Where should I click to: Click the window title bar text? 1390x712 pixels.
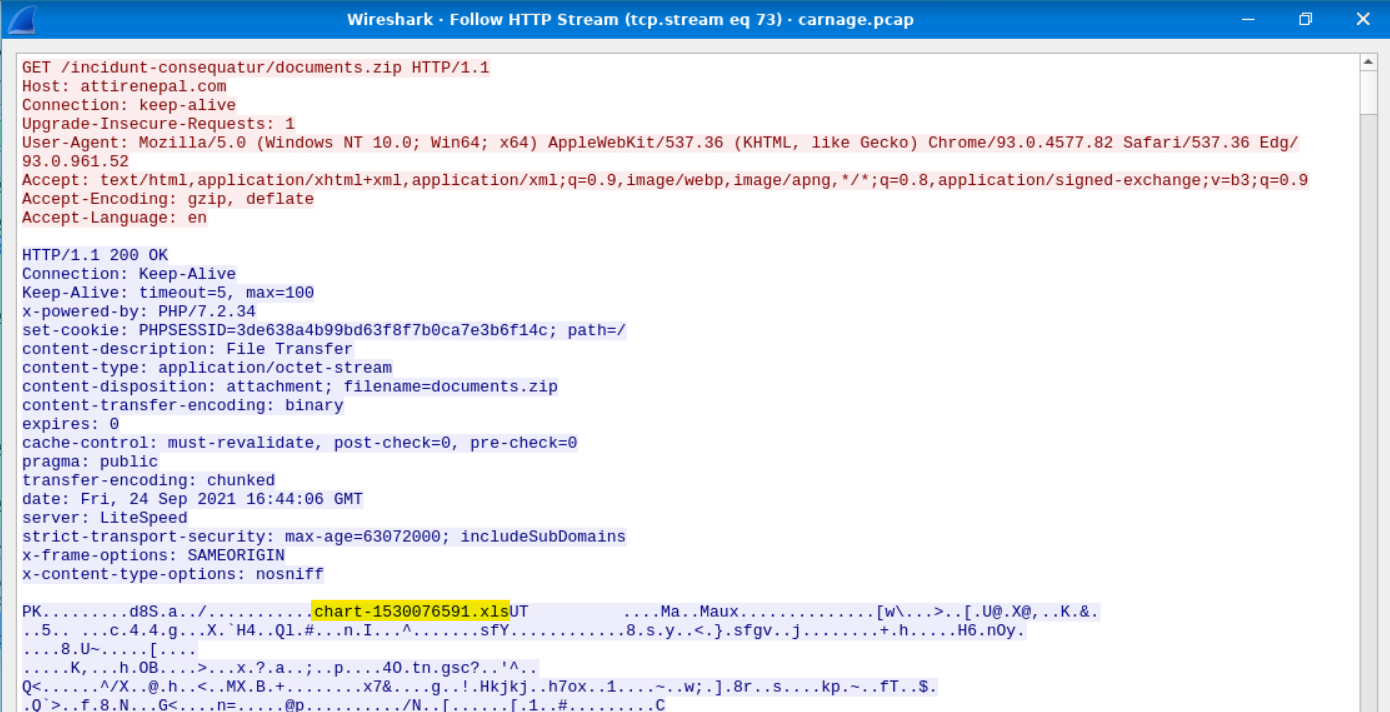[629, 19]
